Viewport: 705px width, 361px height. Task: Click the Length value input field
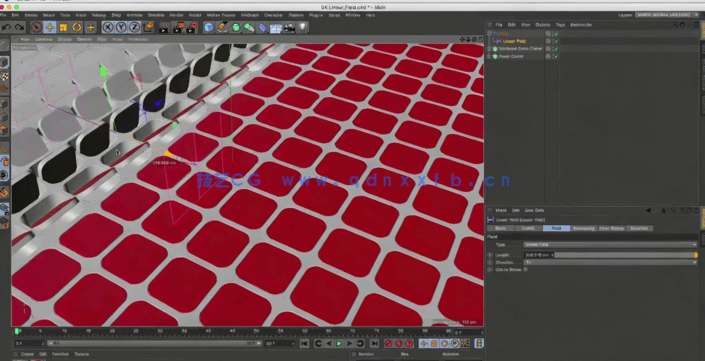[x=538, y=255]
